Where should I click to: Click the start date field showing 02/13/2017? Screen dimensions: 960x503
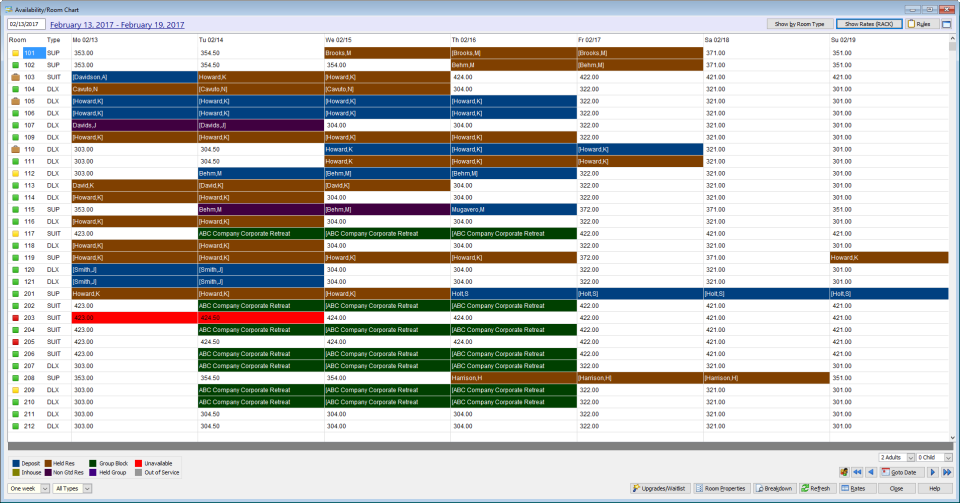click(25, 23)
